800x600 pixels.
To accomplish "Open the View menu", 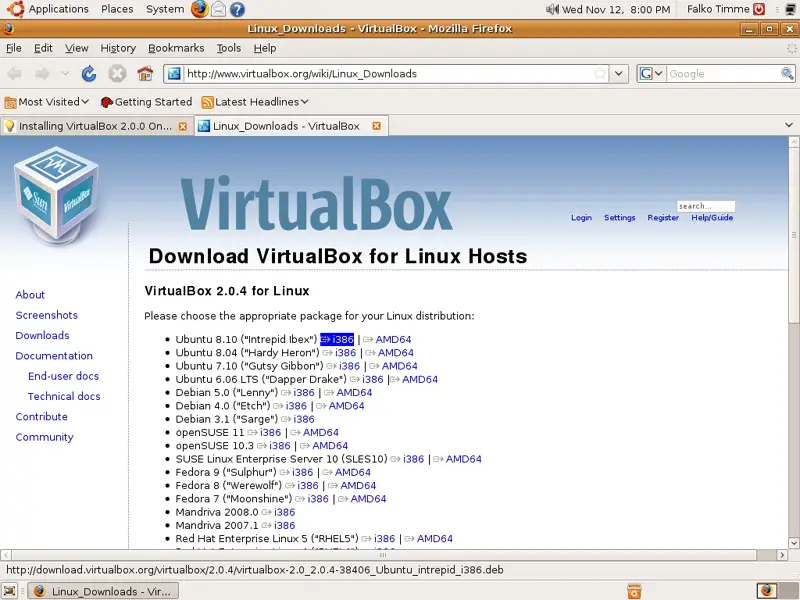I will coord(77,48).
